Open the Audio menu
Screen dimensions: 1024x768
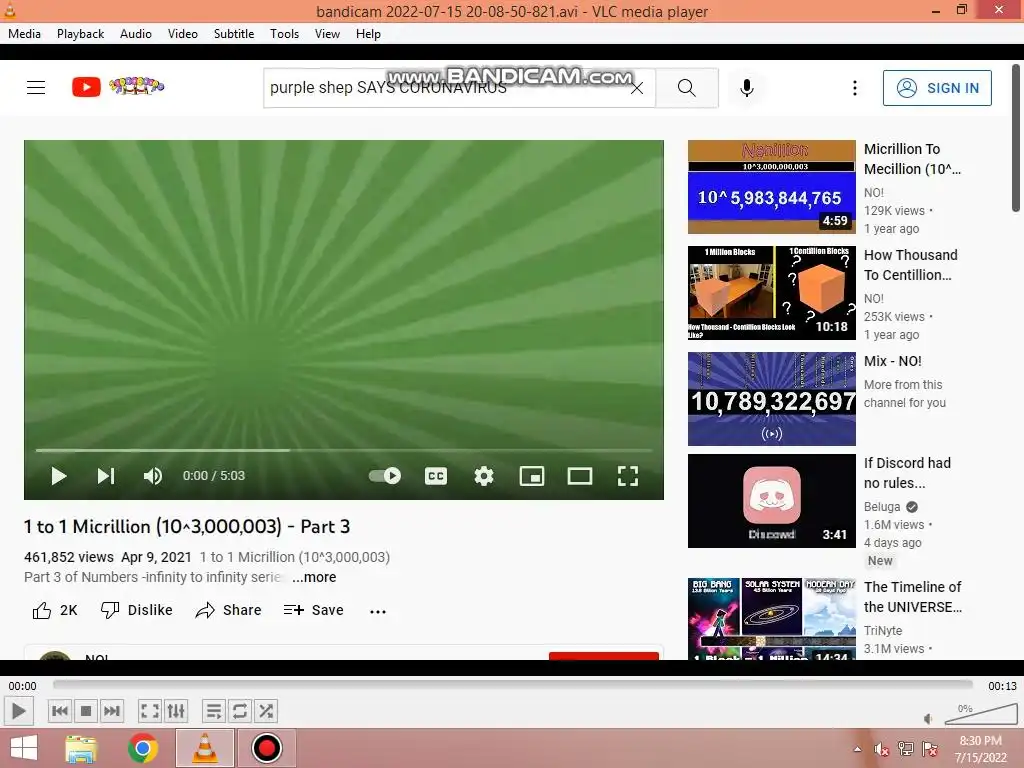click(x=136, y=34)
